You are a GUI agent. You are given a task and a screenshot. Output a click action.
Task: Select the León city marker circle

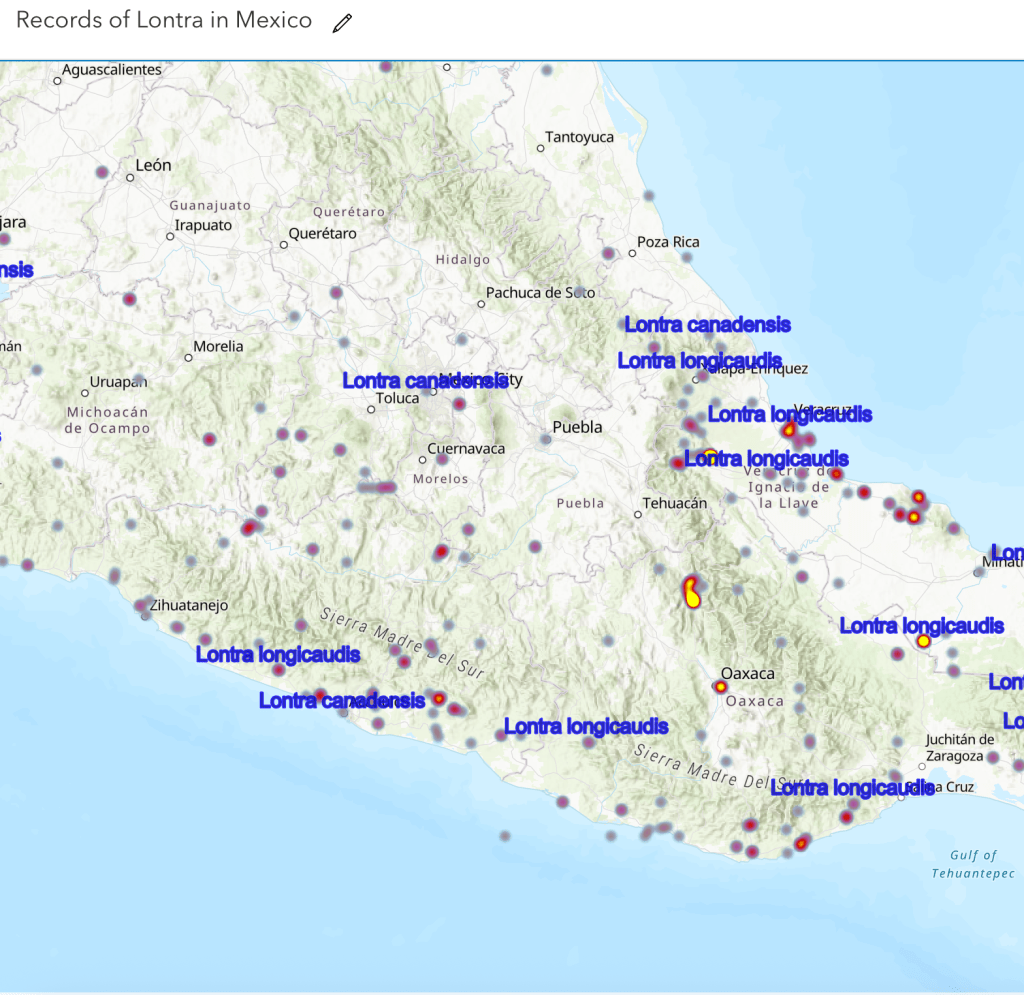click(130, 178)
